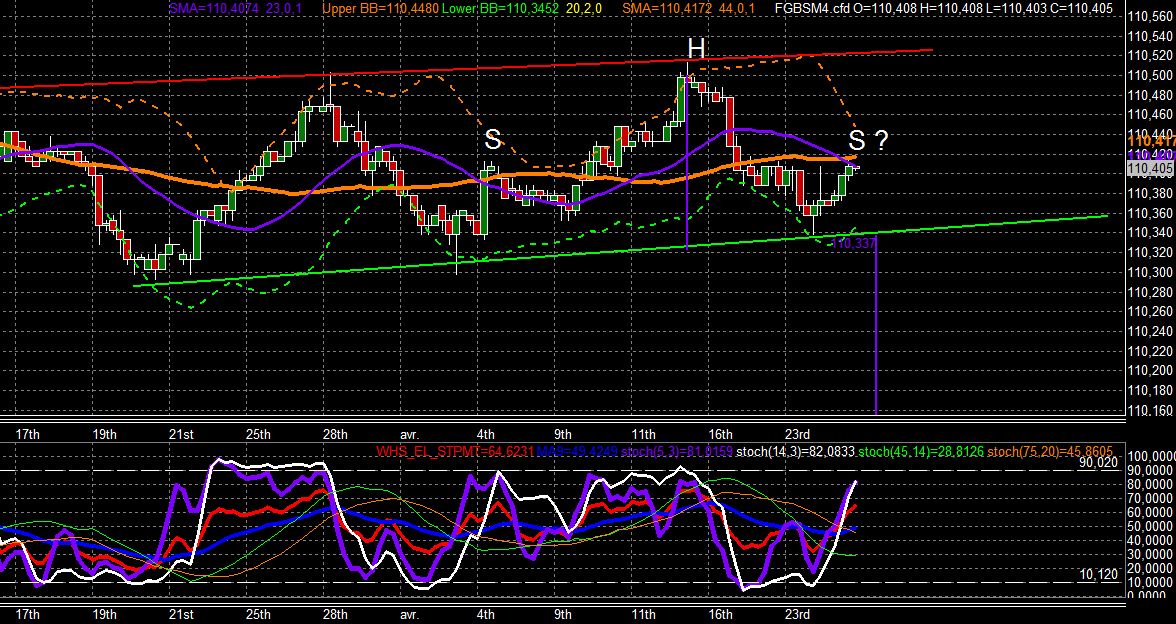The height and width of the screenshot is (624, 1176).
Task: Click the 110,480 price axis label
Action: click(x=1150, y=94)
